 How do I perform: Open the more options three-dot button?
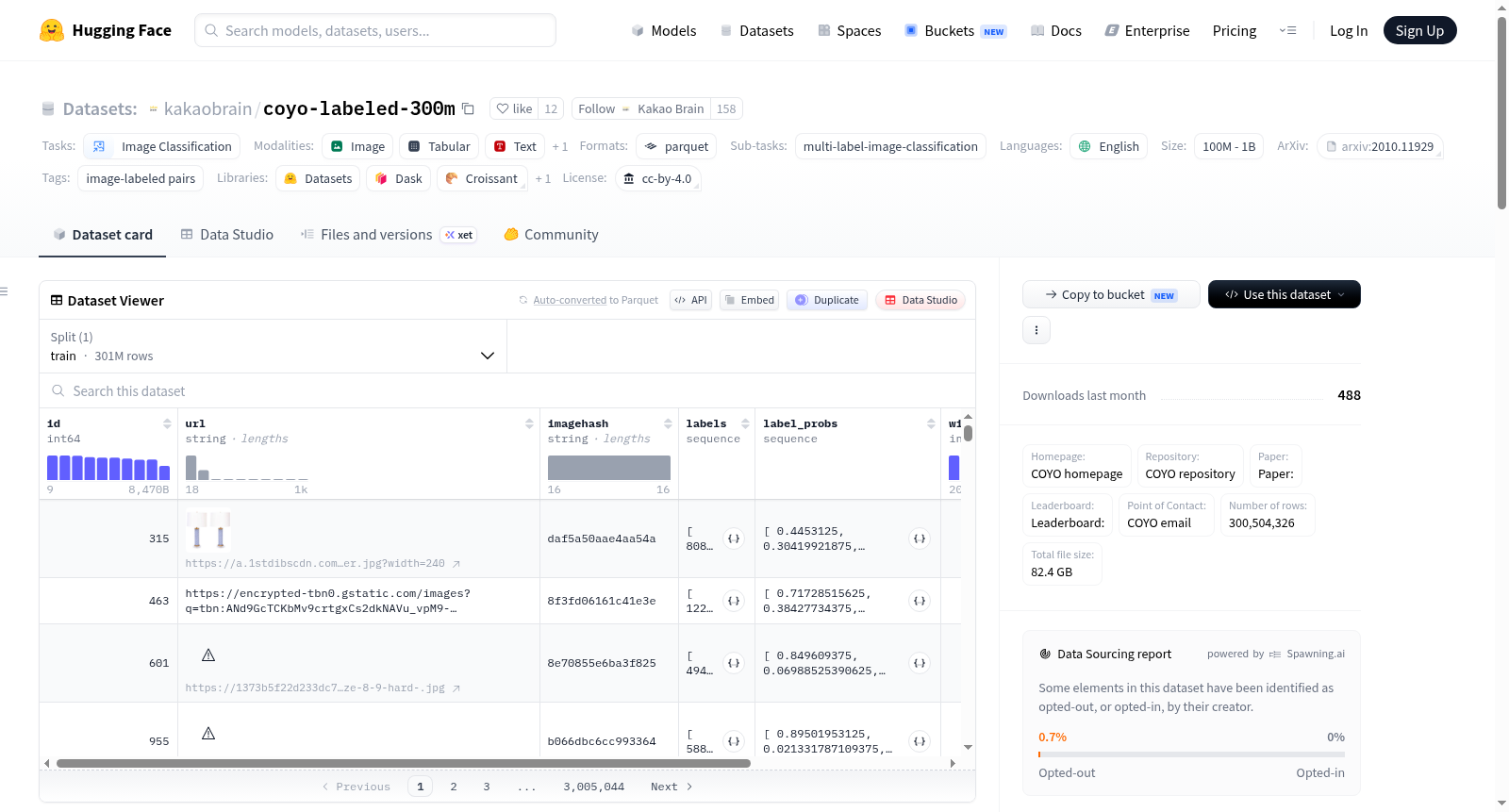1036,330
